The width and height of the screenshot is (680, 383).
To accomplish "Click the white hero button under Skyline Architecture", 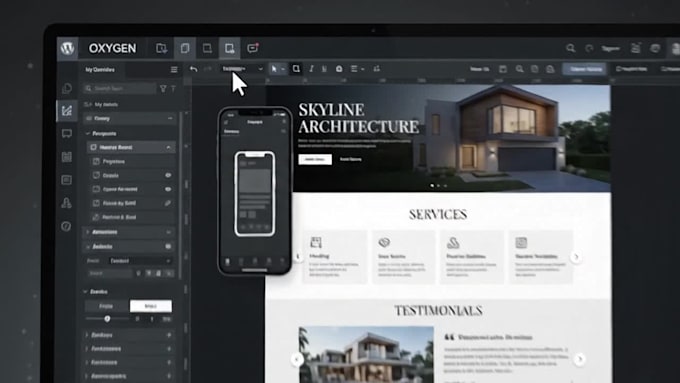I will click(x=315, y=159).
